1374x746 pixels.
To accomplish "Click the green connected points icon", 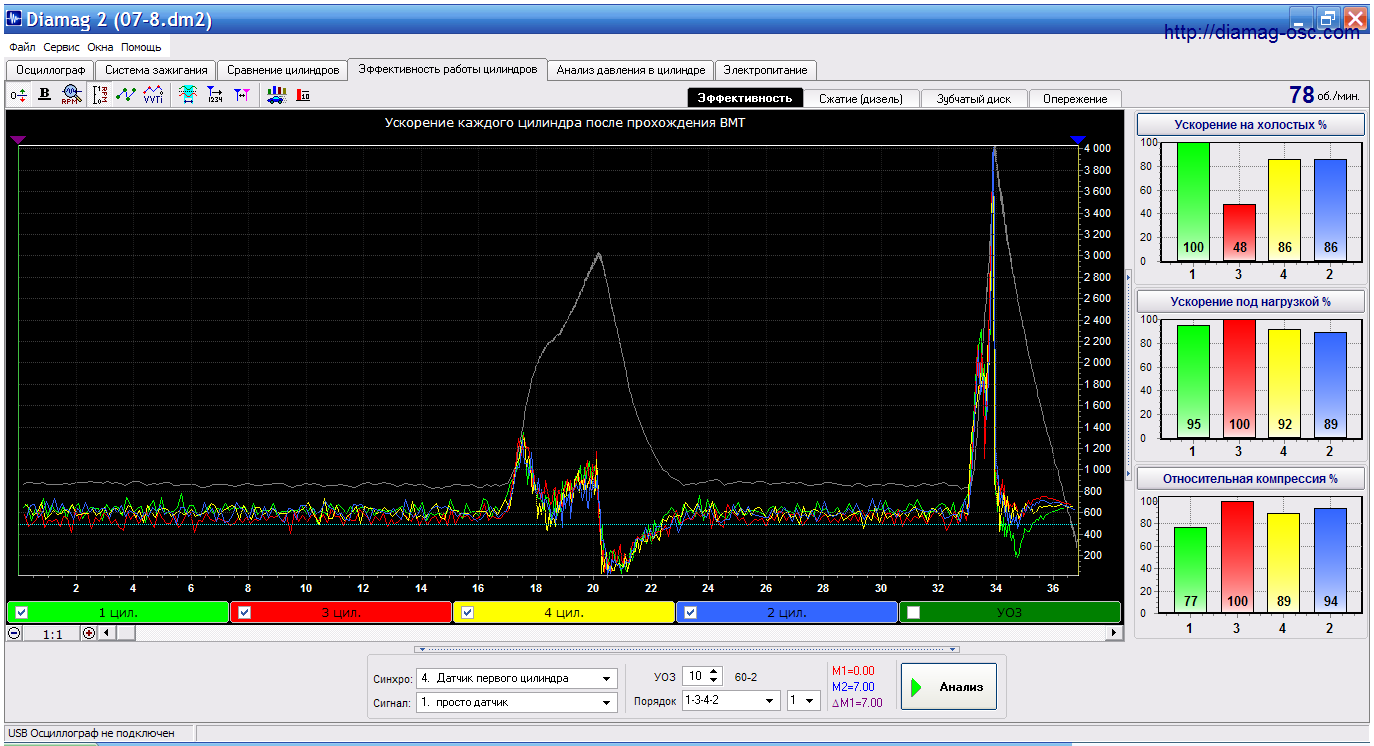I will point(126,94).
